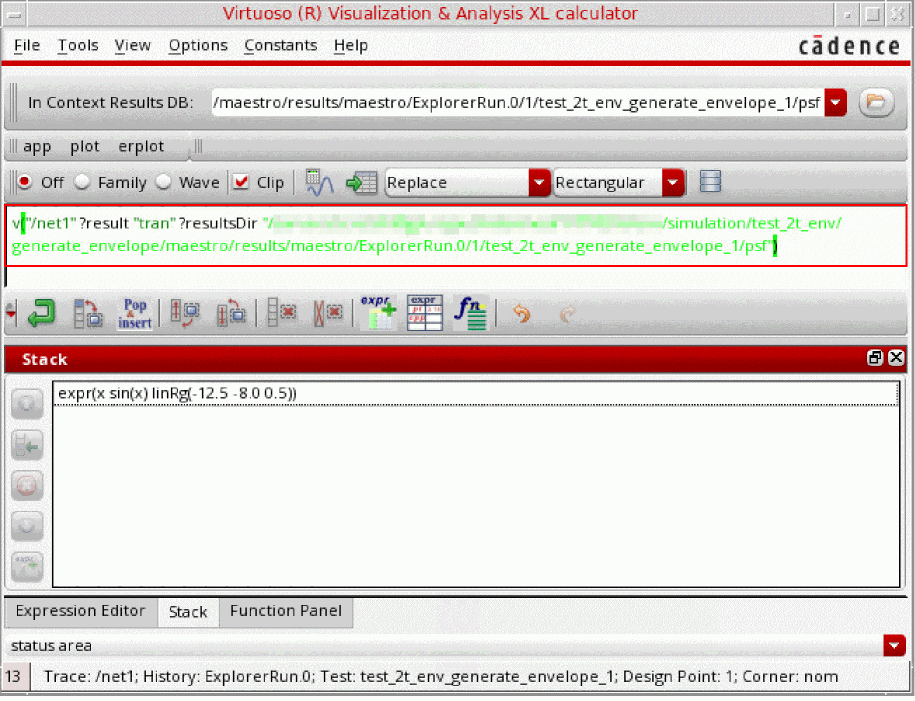This screenshot has width=915, height=701.
Task: Click the plot waveform icon
Action: [x=319, y=183]
